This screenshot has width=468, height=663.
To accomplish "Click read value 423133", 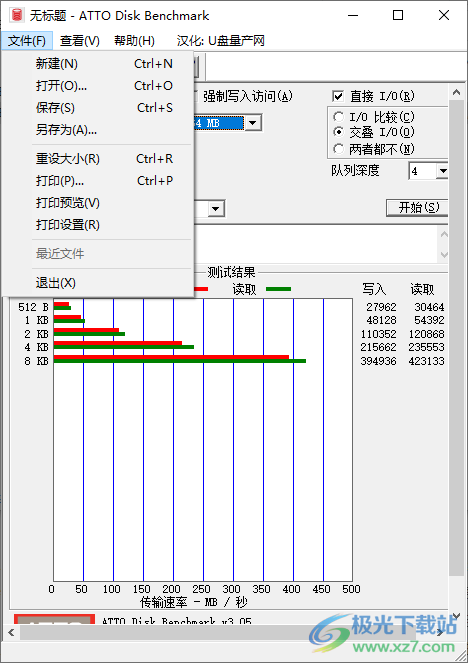I will pyautogui.click(x=427, y=362).
